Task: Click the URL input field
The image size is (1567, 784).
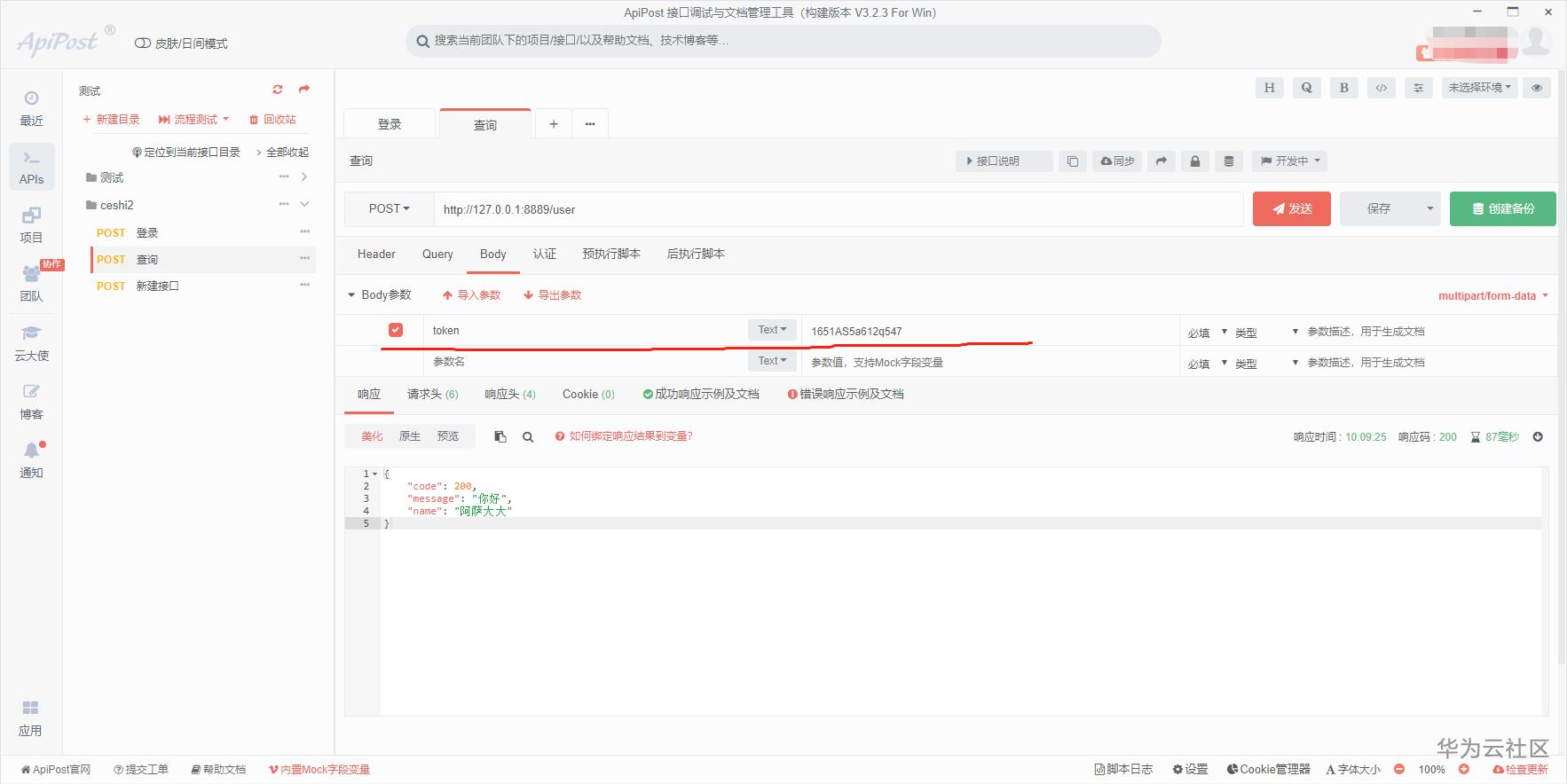Action: coord(839,209)
